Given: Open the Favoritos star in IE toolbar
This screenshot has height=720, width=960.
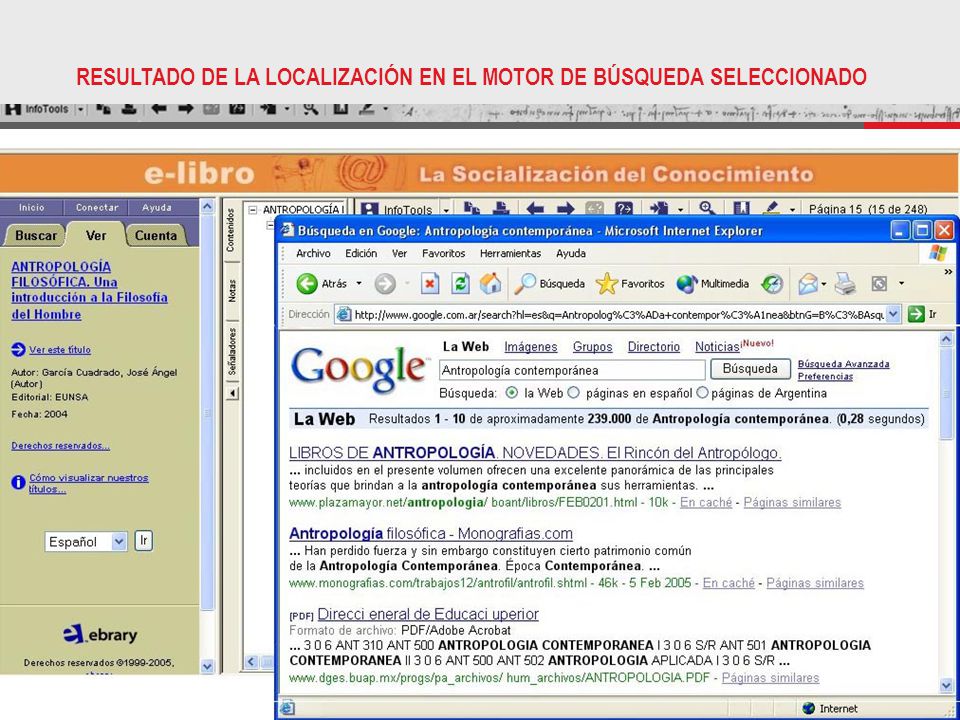Looking at the screenshot, I should click(630, 283).
